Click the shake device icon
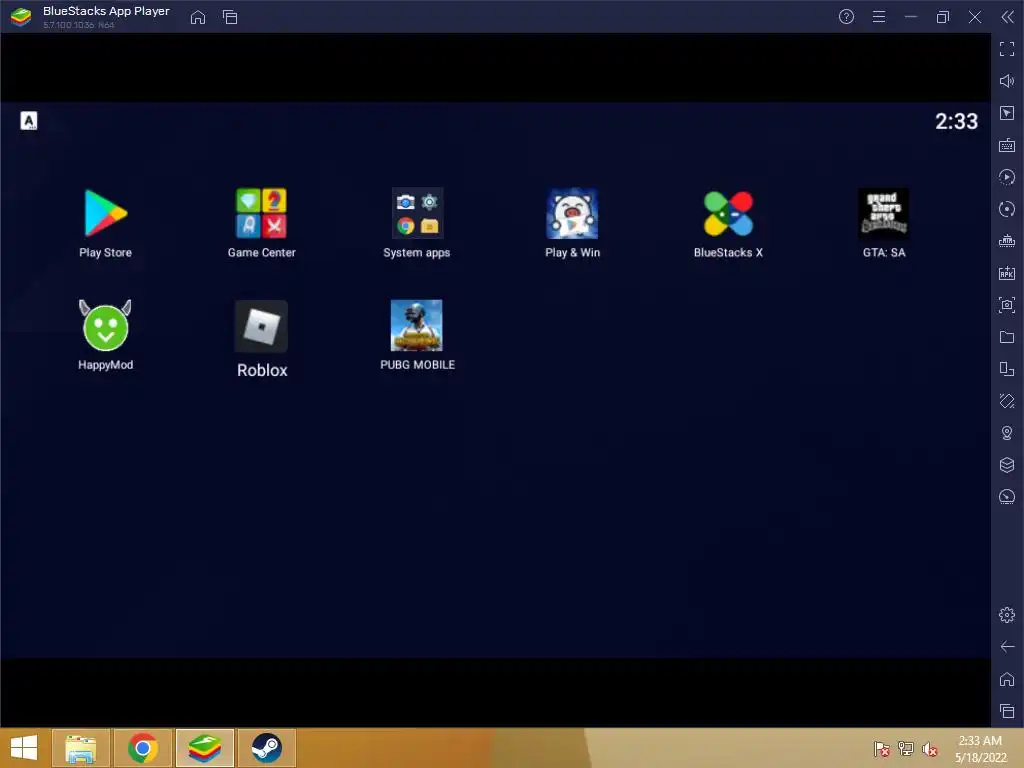This screenshot has width=1024, height=768. (1007, 401)
